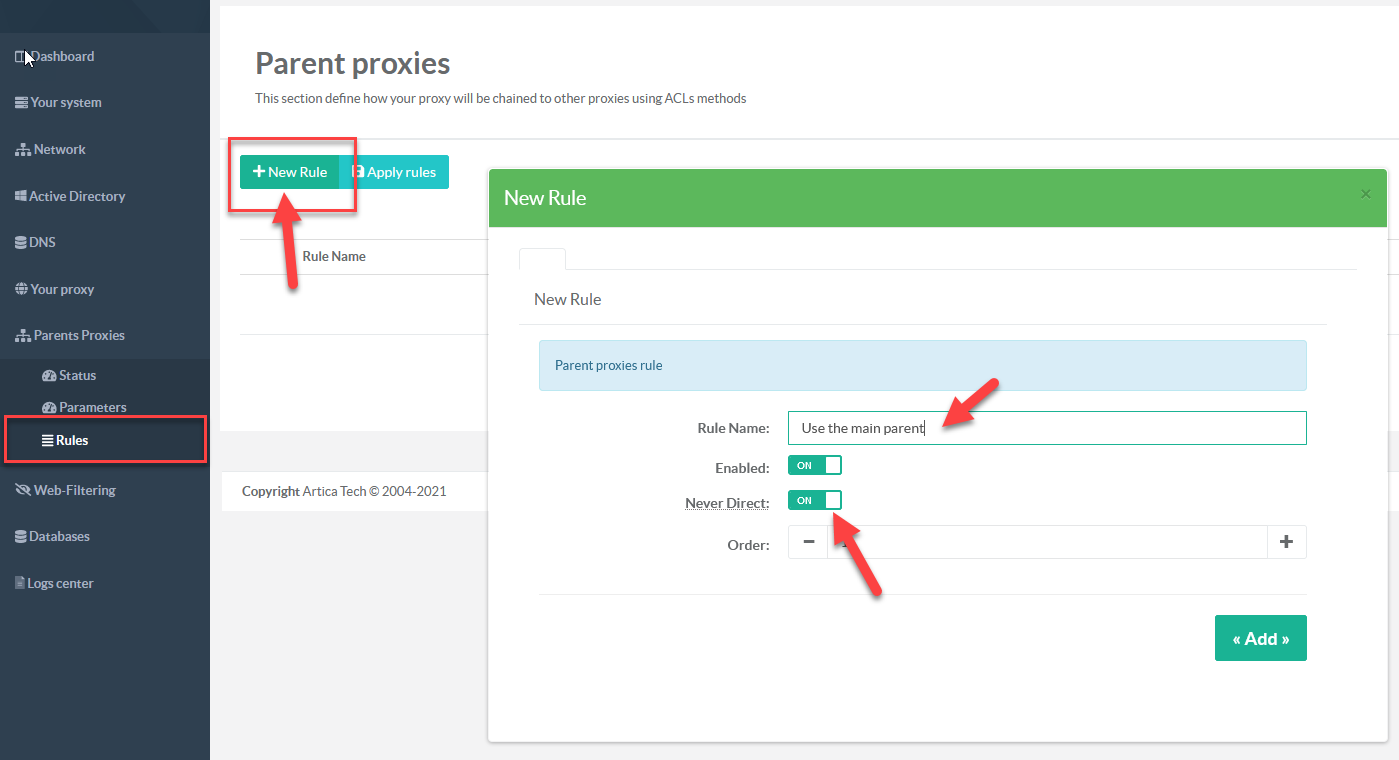
Task: Open Status under Parents Proxies
Action: [x=77, y=376]
